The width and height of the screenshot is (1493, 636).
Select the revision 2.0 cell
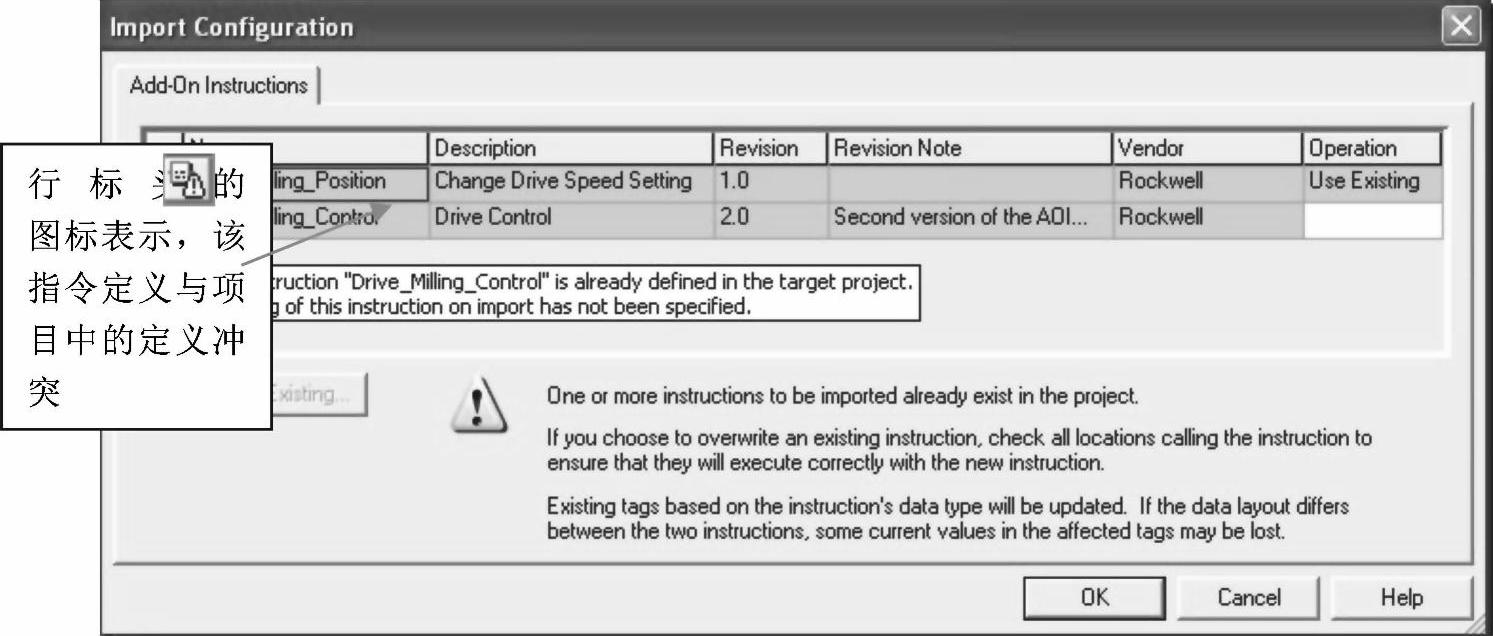pos(769,218)
